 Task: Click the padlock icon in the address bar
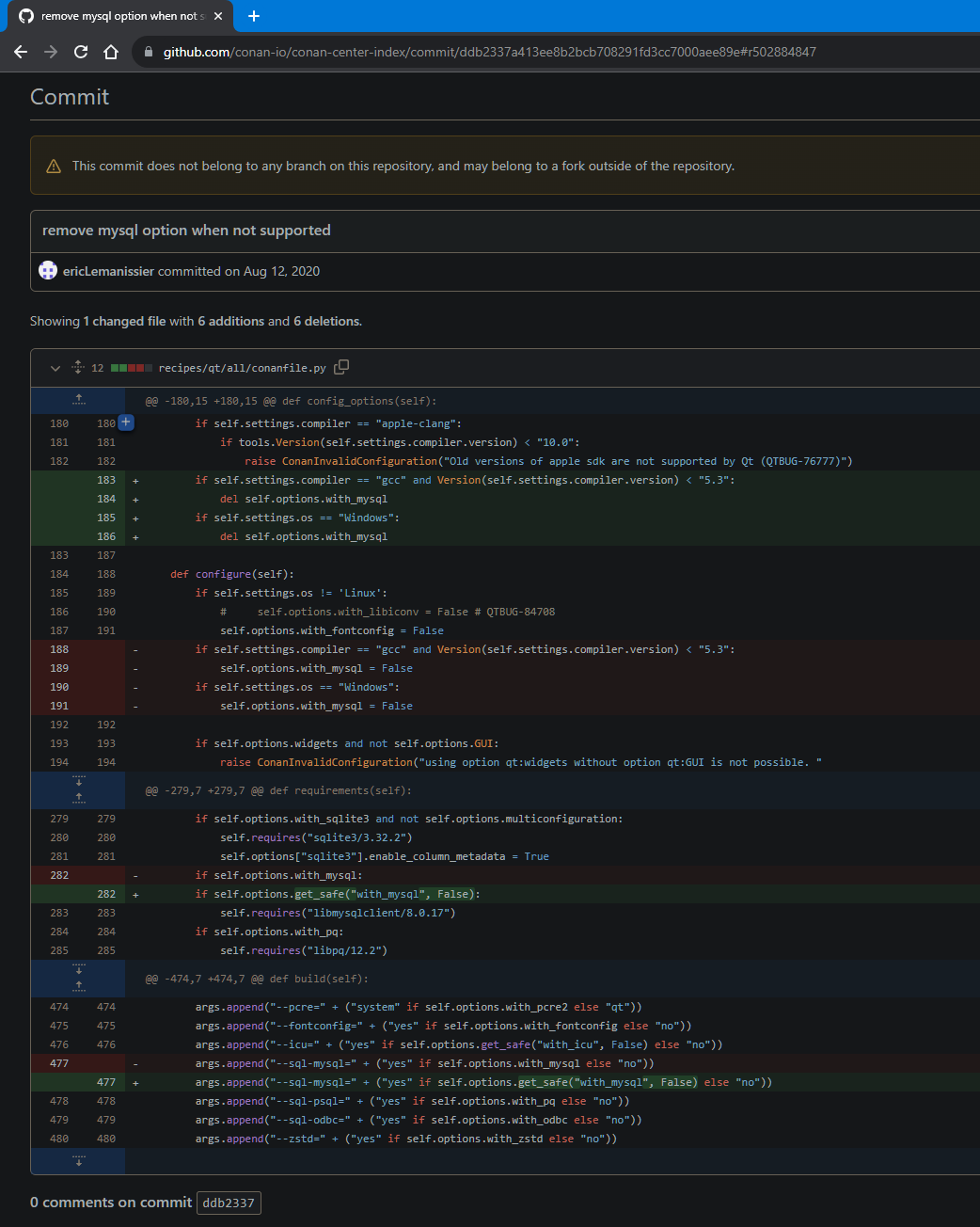[147, 52]
